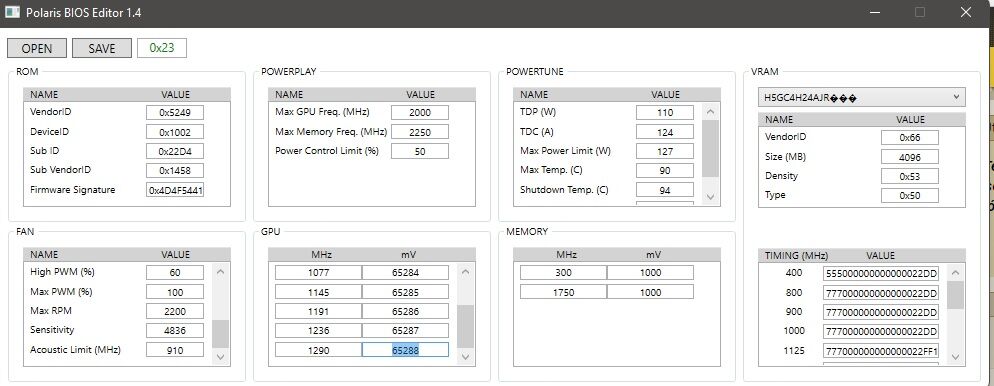Image resolution: width=994 pixels, height=386 pixels.
Task: Edit Power Control Limit value 50
Action: (x=420, y=151)
